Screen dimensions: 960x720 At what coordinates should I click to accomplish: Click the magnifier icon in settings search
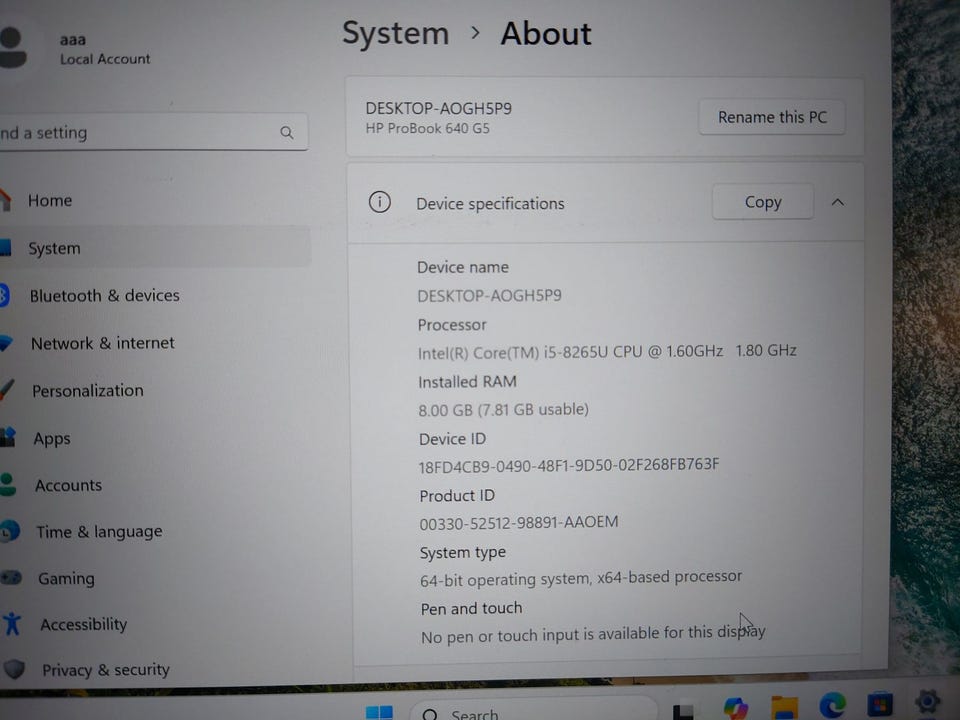click(287, 132)
